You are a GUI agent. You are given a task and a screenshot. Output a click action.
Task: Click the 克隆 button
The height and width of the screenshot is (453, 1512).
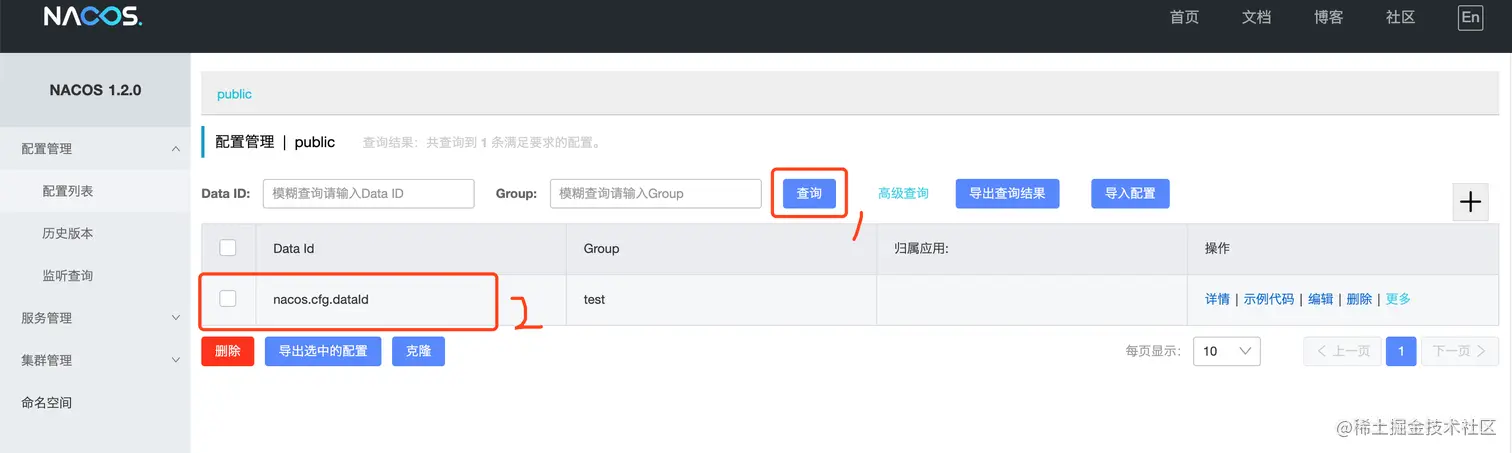tap(419, 351)
